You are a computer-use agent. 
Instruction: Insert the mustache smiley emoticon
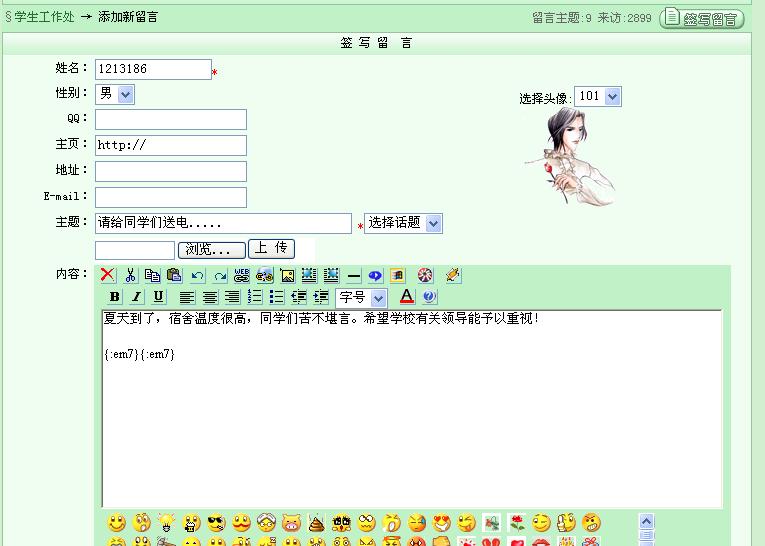click(241, 523)
